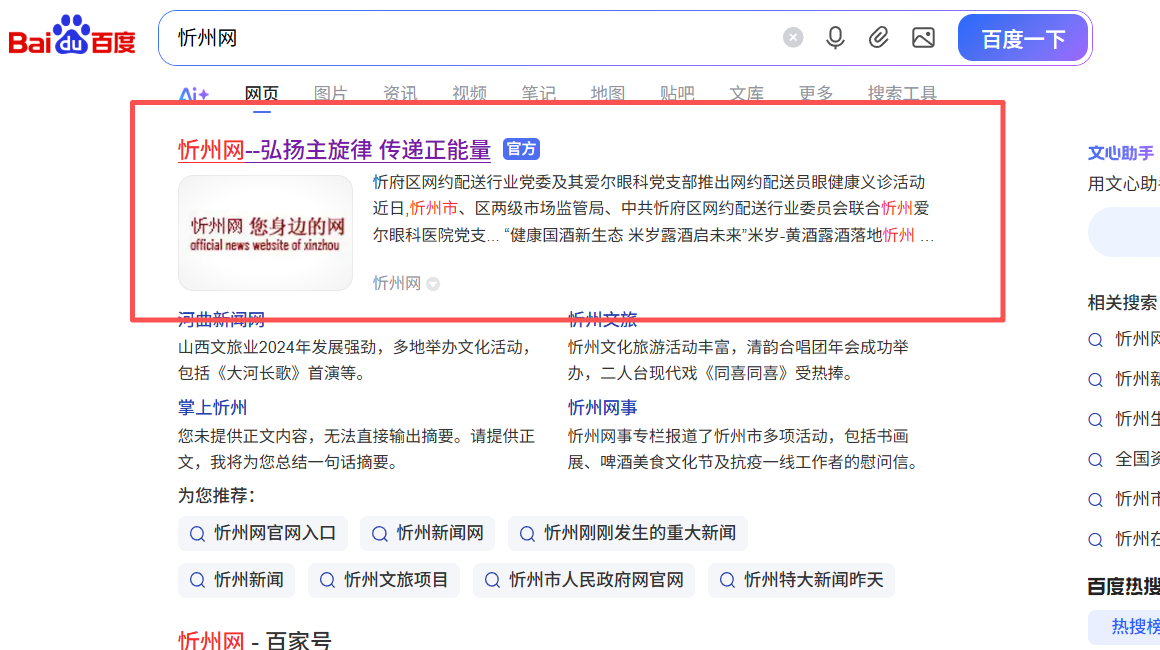
Task: Click the 百度一下 search button
Action: coord(1022,37)
